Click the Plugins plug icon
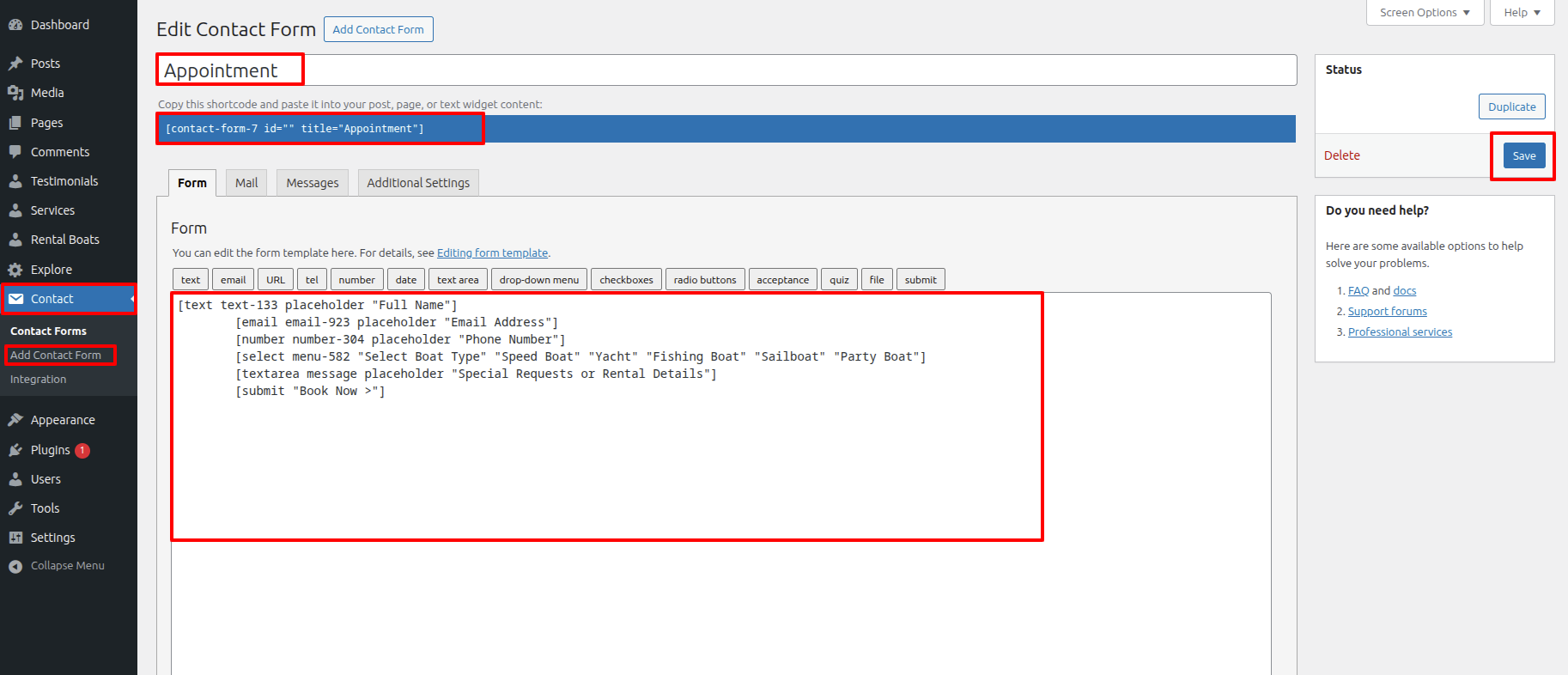 click(15, 450)
